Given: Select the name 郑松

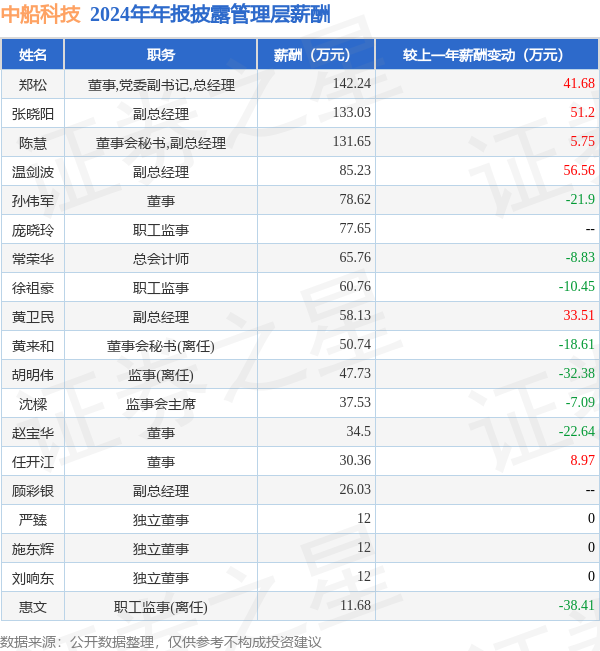Looking at the screenshot, I should tap(33, 85).
